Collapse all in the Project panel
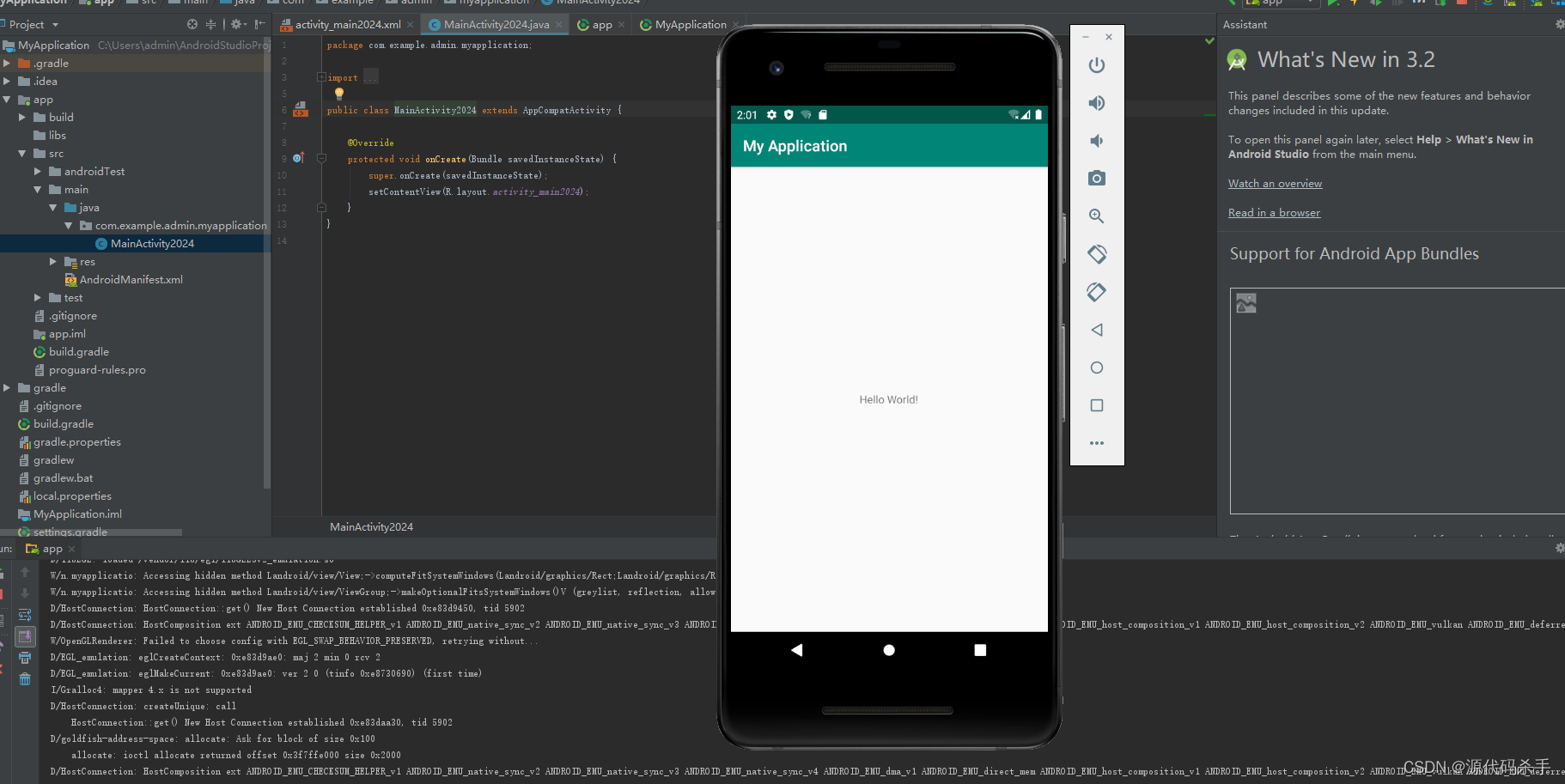This screenshot has height=784, width=1565. pyautogui.click(x=211, y=25)
